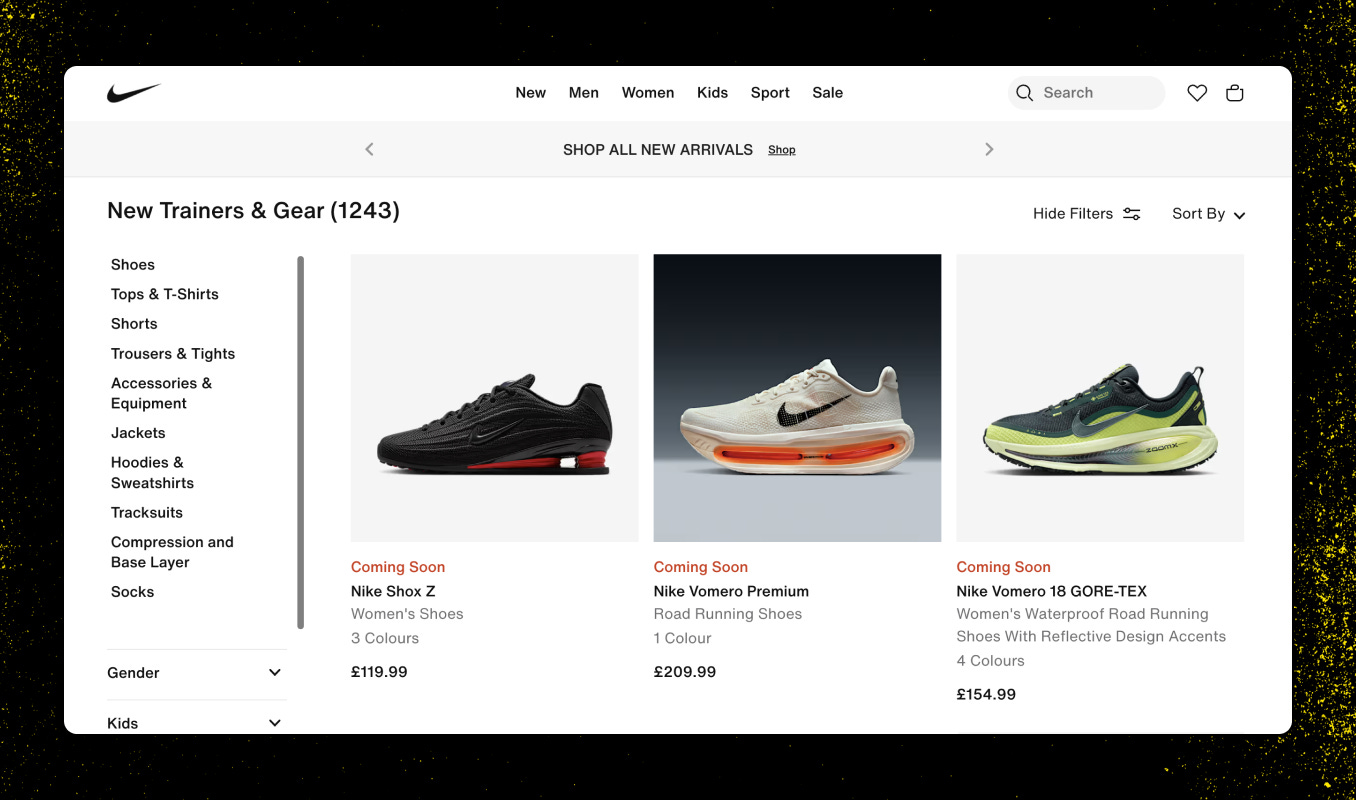Image resolution: width=1356 pixels, height=800 pixels.
Task: Click SHOP ALL NEW ARRIVALS banner text
Action: 658,150
